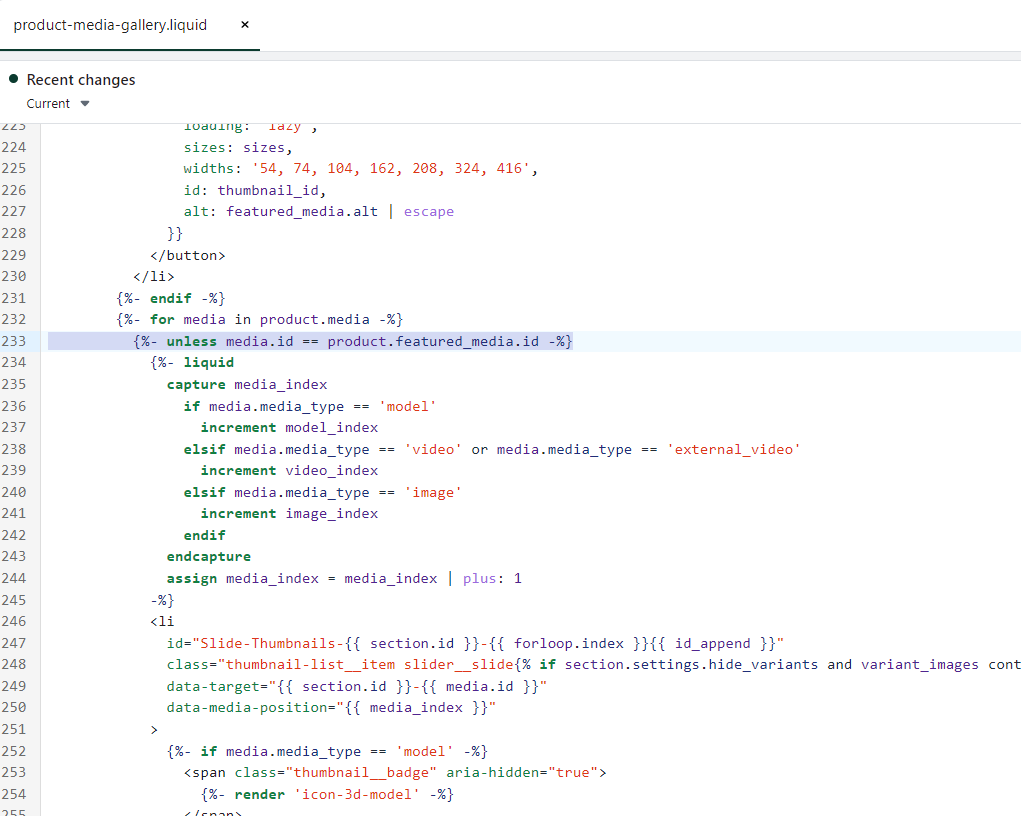Click the 'external_video' string literal
This screenshot has height=816, width=1021.
pyautogui.click(x=733, y=449)
